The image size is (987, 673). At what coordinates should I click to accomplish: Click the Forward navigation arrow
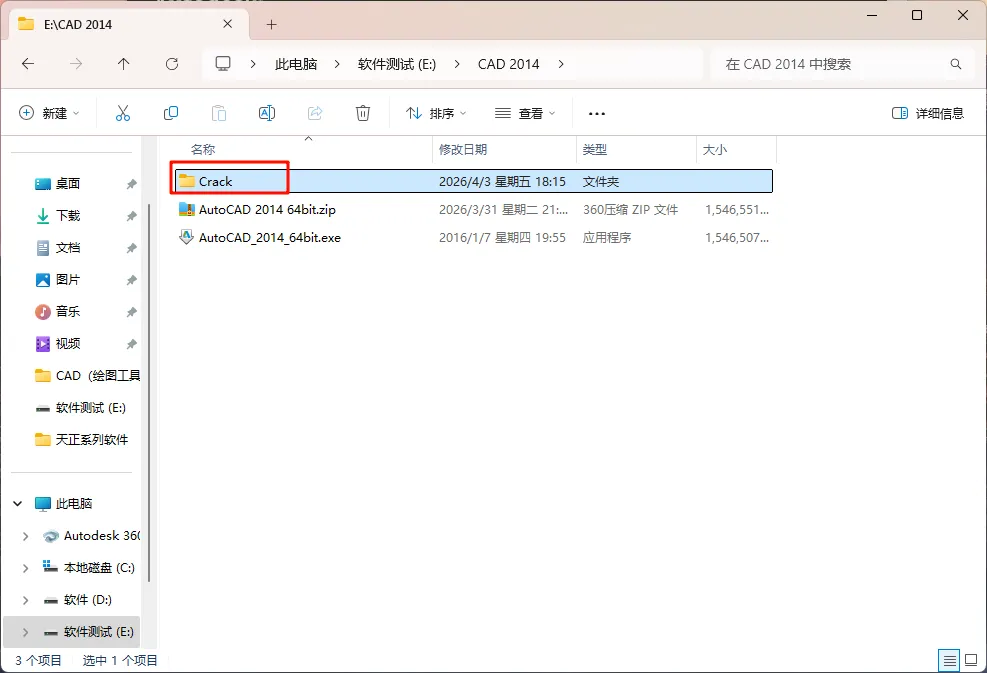[76, 64]
